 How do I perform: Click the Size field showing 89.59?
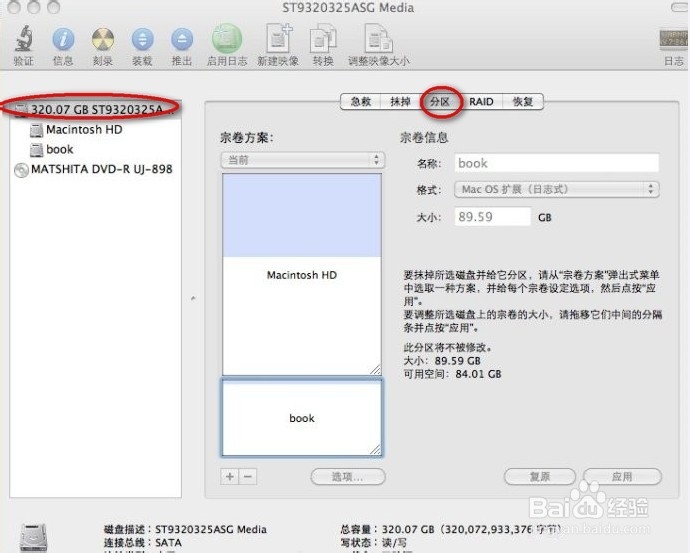[x=492, y=216]
